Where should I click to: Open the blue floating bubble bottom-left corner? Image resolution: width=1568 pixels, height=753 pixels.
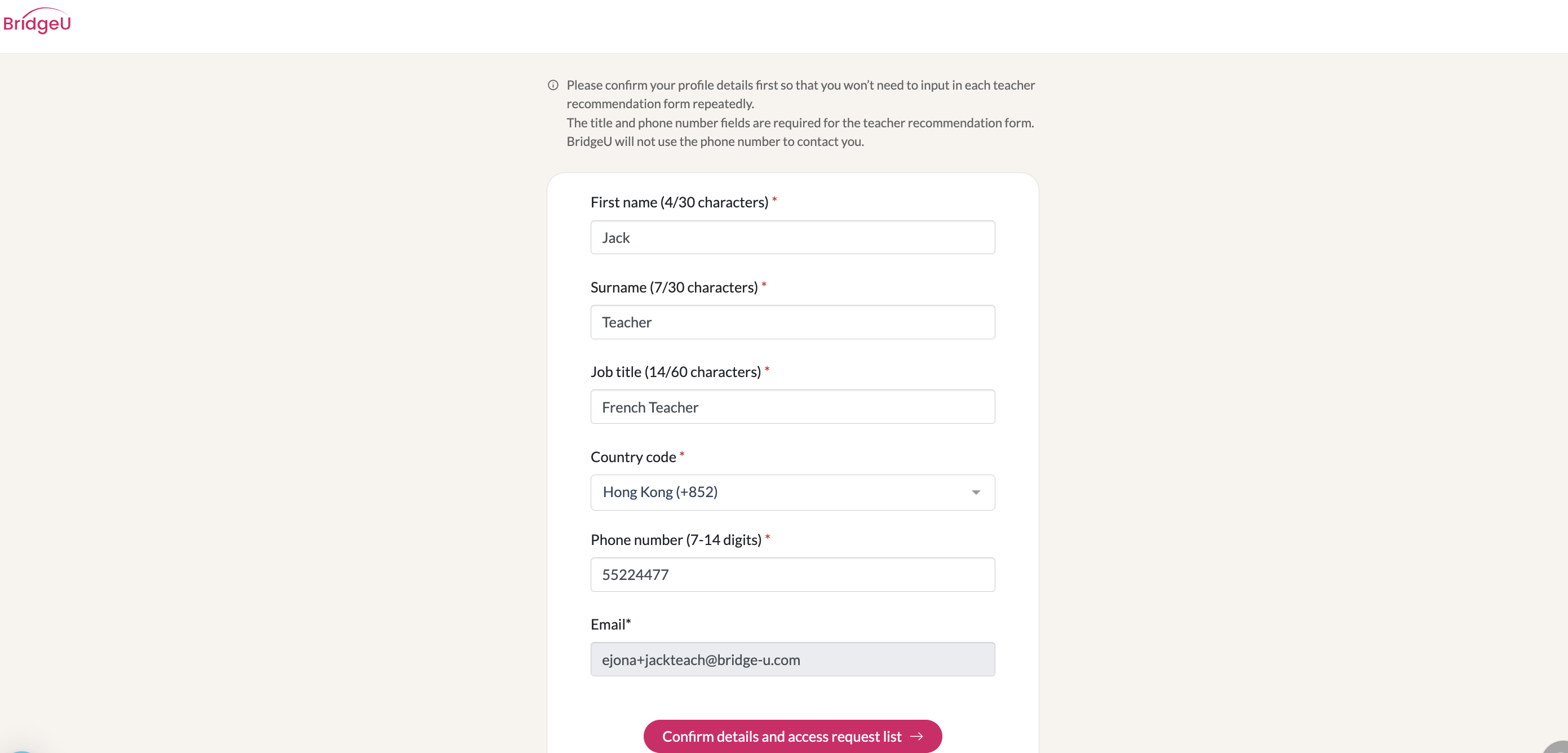point(21,750)
